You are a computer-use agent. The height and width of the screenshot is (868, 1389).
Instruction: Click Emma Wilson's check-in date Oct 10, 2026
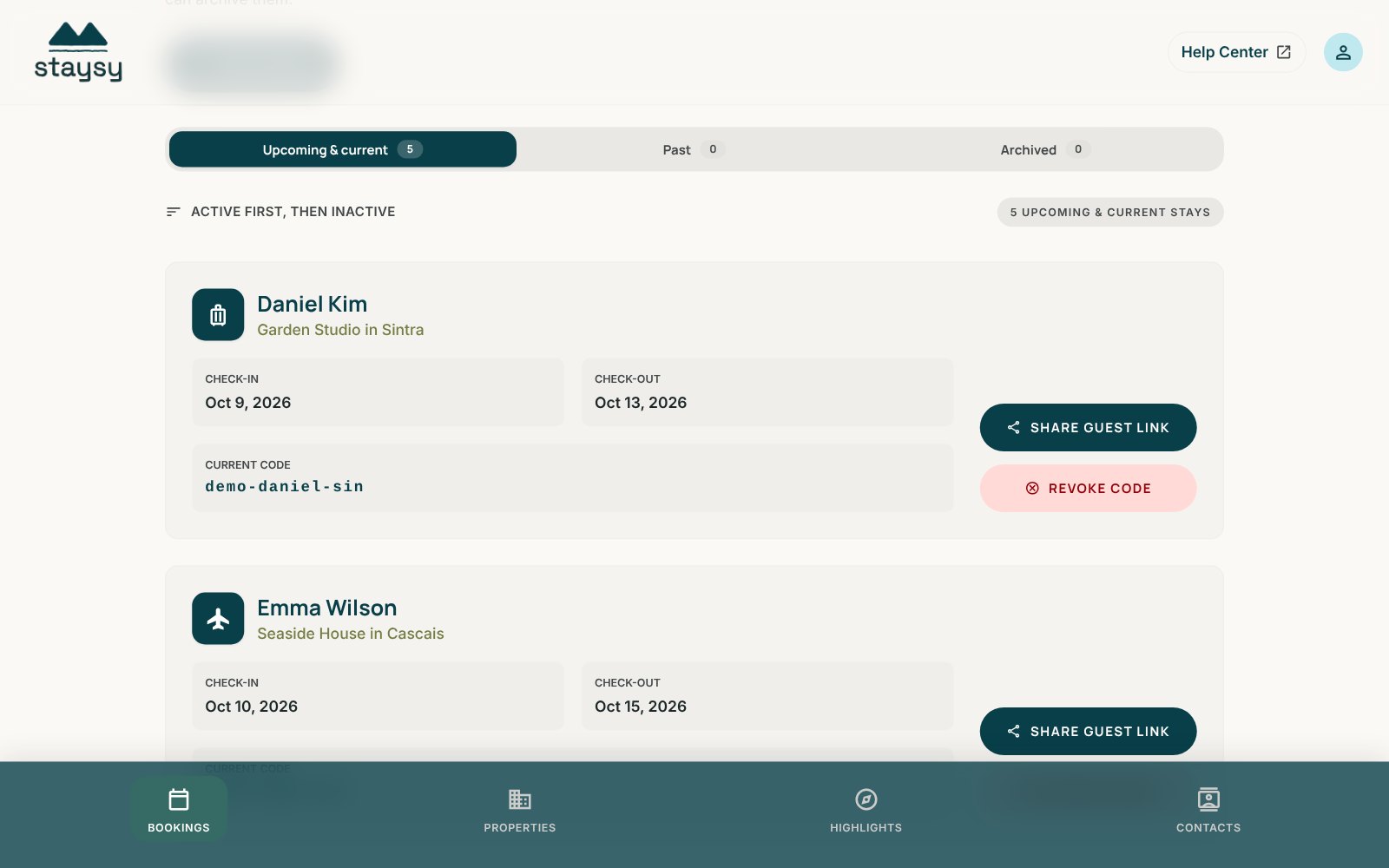[x=252, y=707]
